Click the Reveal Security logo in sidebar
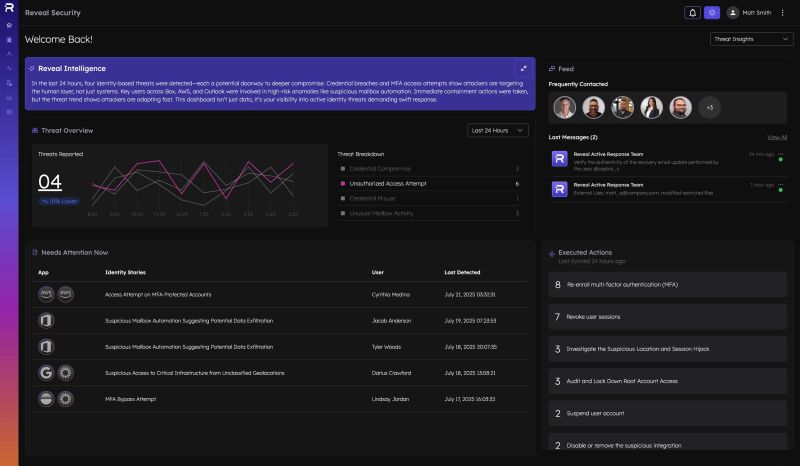 [x=9, y=7]
